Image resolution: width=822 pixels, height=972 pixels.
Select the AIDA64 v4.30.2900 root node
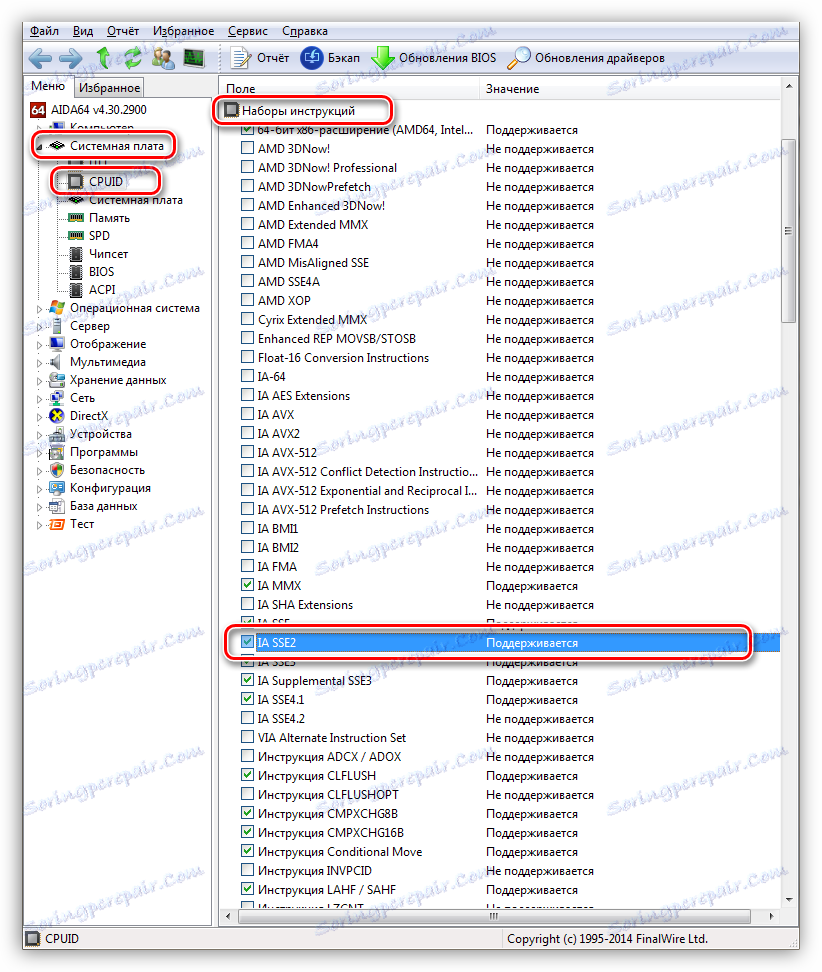pyautogui.click(x=89, y=110)
